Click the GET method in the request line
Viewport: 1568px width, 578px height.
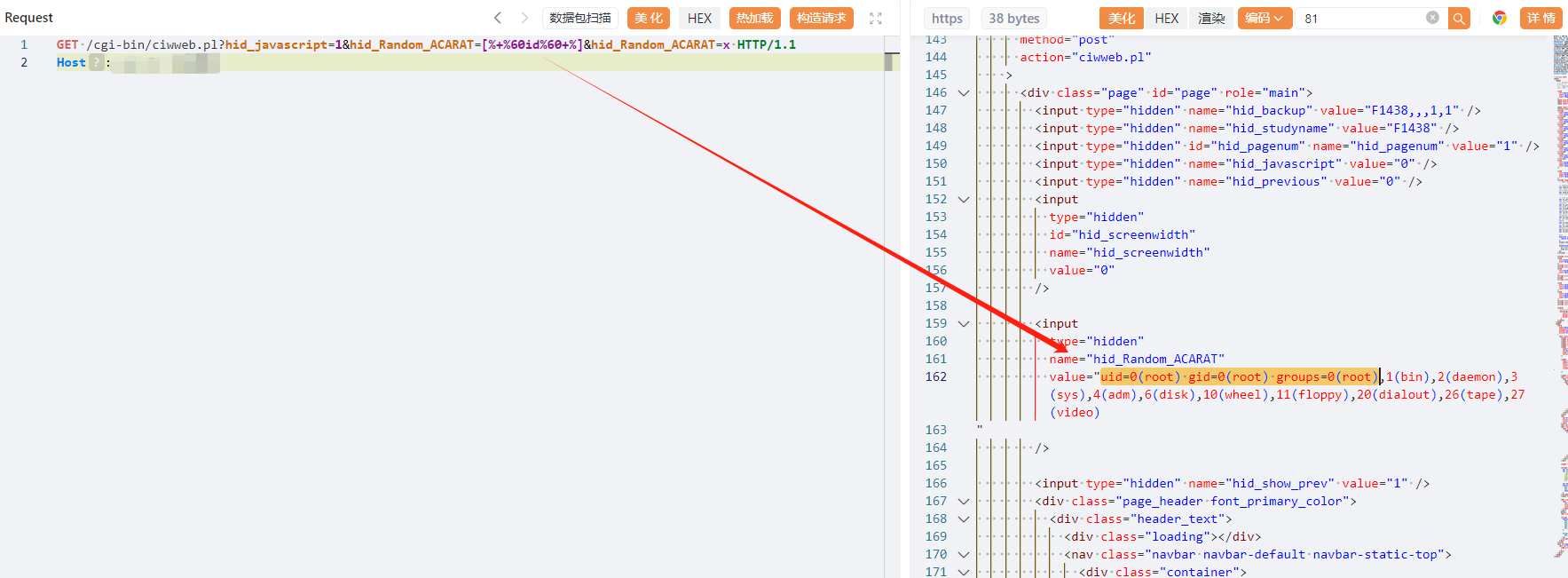point(67,44)
